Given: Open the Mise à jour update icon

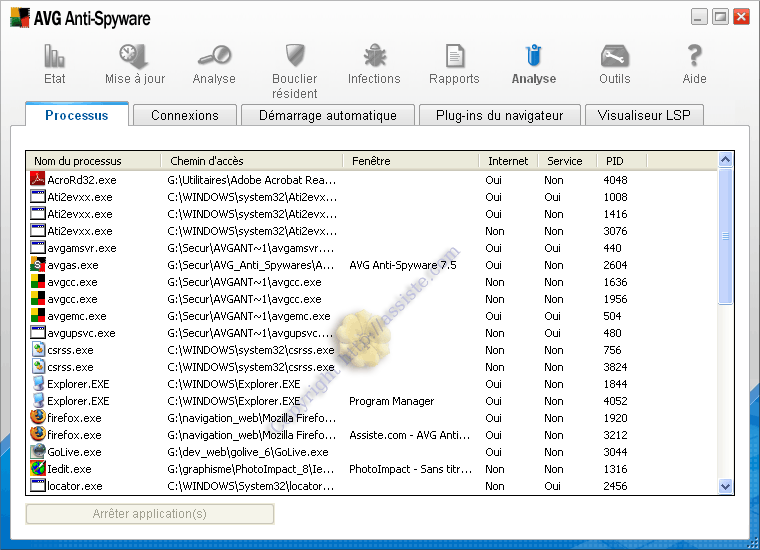Looking at the screenshot, I should (134, 56).
